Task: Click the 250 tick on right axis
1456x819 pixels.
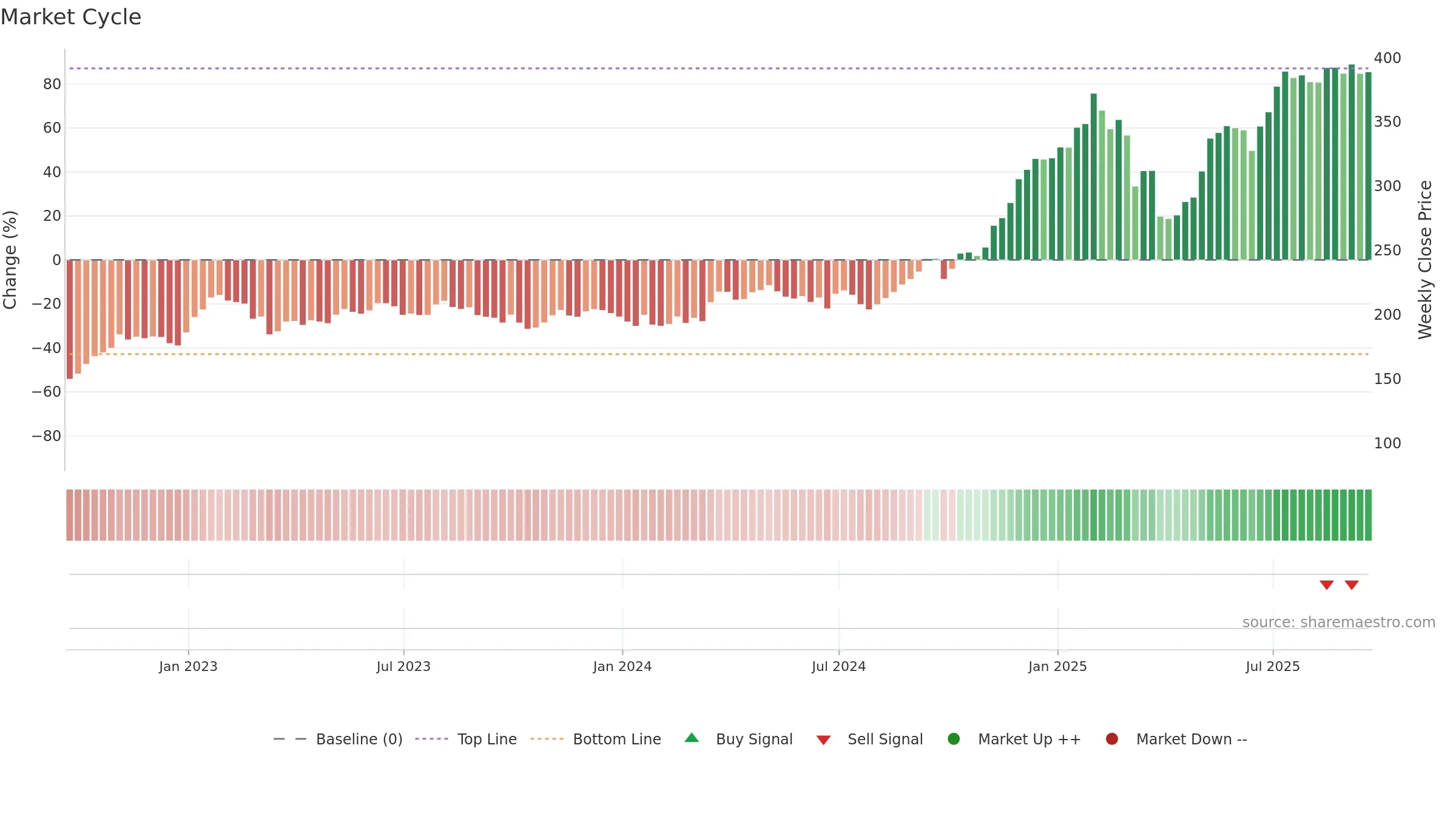Action: tap(1387, 251)
